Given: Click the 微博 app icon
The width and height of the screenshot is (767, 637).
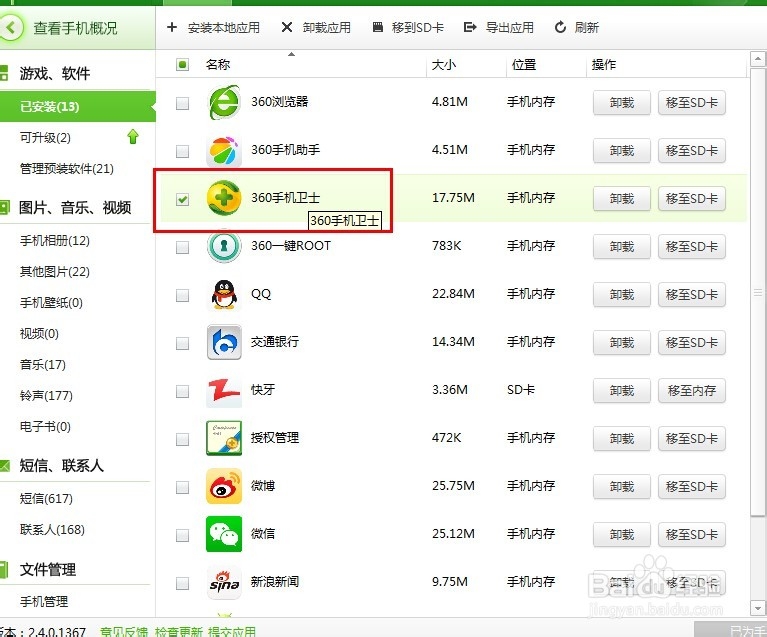Looking at the screenshot, I should (224, 486).
